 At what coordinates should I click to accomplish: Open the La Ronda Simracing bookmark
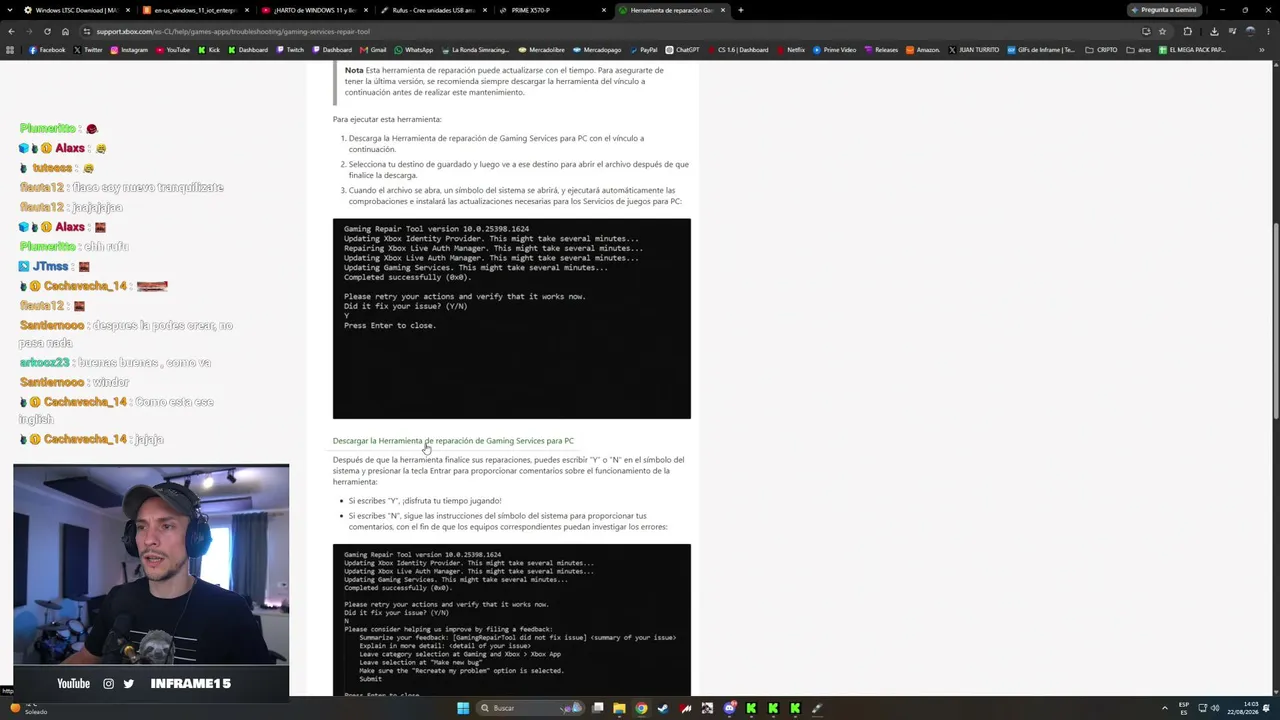(476, 50)
